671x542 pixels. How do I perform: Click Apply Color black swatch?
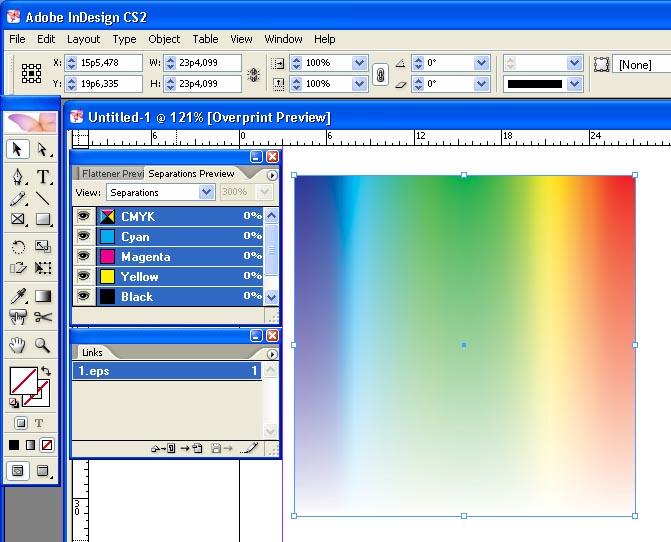pos(14,445)
